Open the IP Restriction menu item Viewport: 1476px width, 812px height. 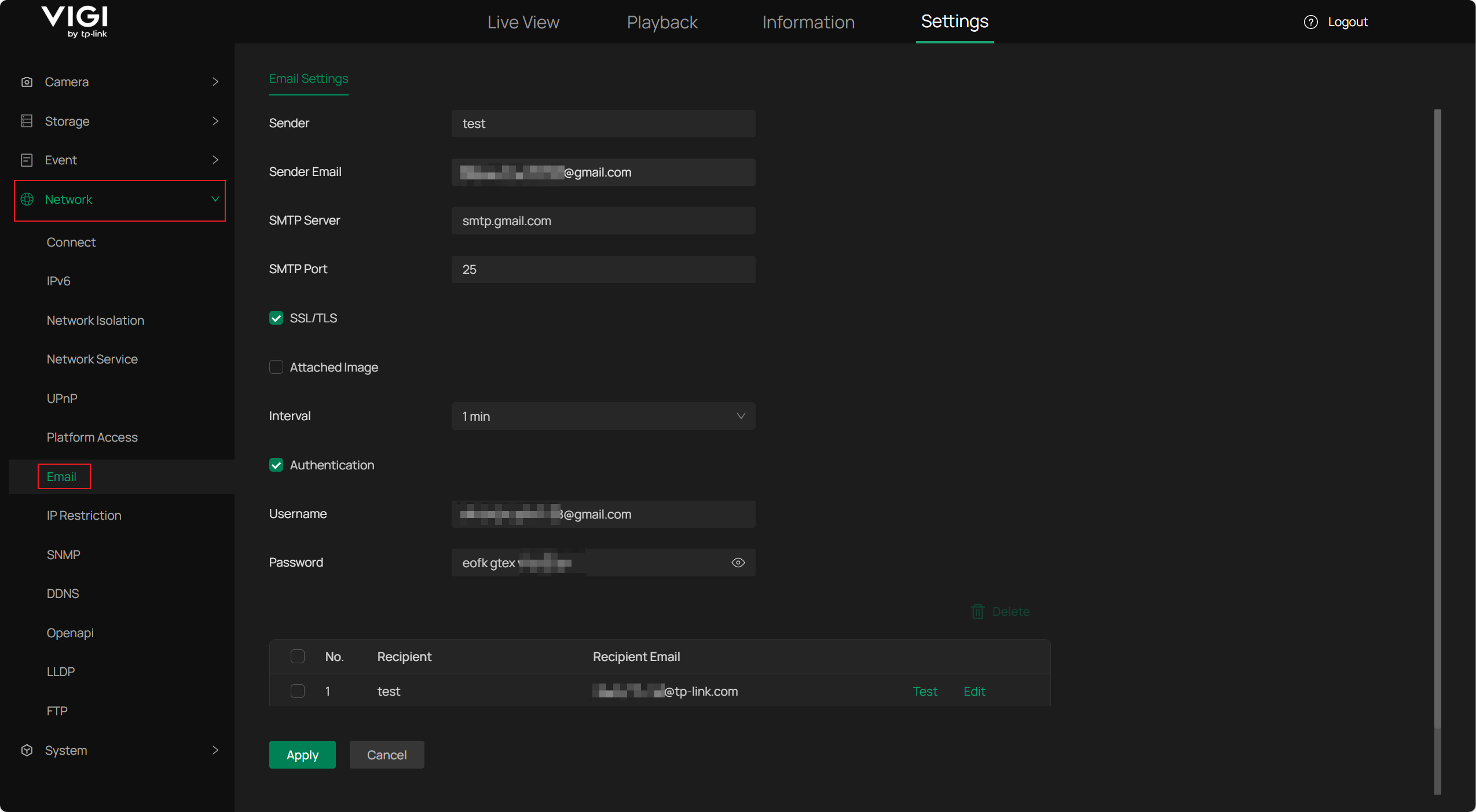(x=84, y=515)
